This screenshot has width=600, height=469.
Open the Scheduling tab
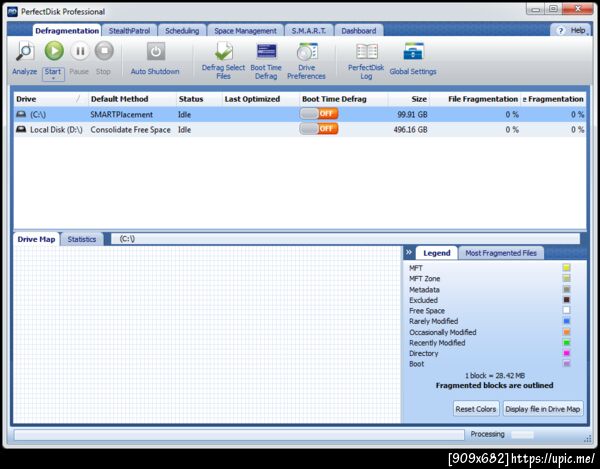[x=182, y=31]
